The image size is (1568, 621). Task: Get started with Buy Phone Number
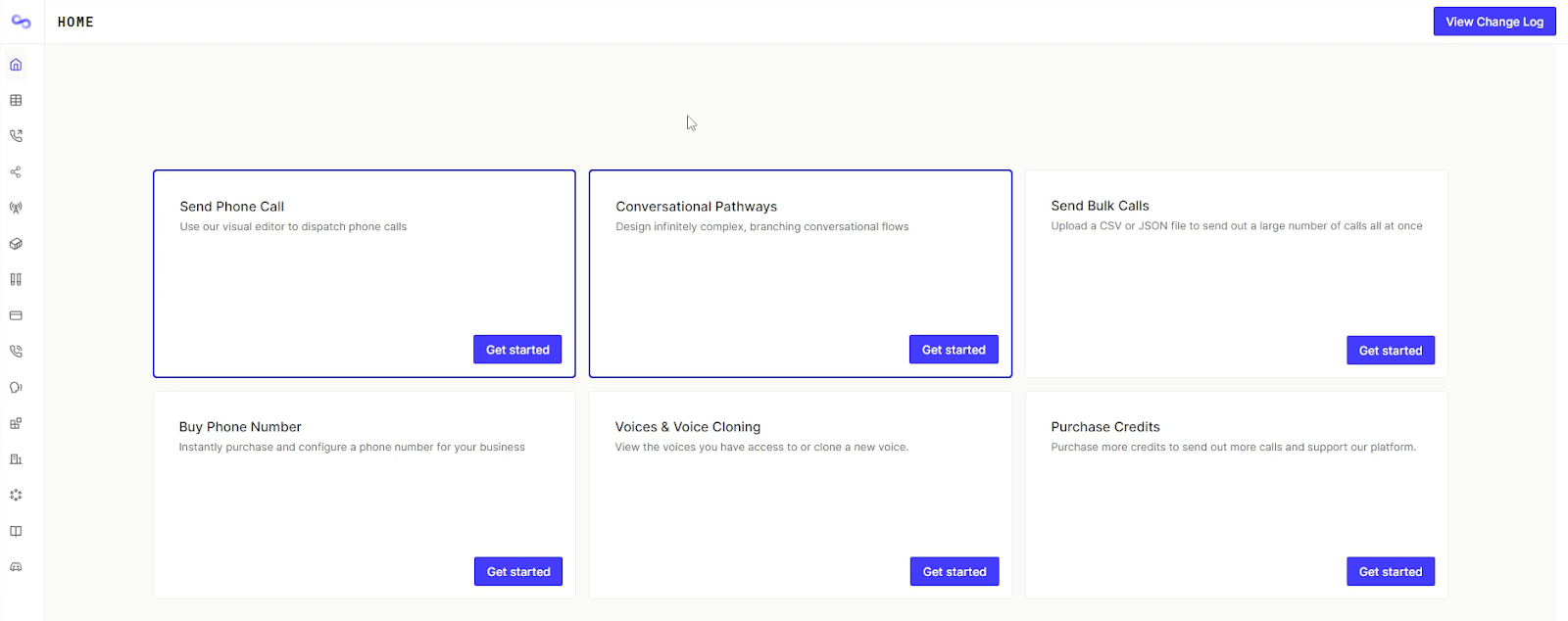pyautogui.click(x=518, y=572)
